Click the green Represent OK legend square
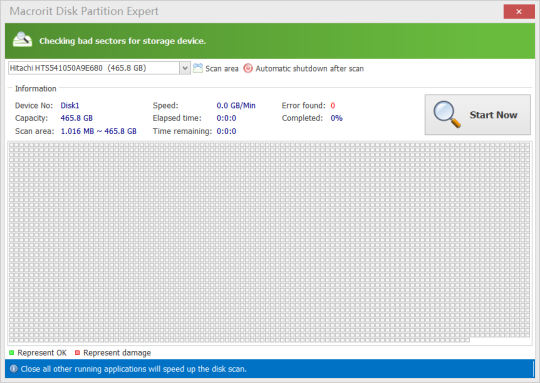 point(11,352)
